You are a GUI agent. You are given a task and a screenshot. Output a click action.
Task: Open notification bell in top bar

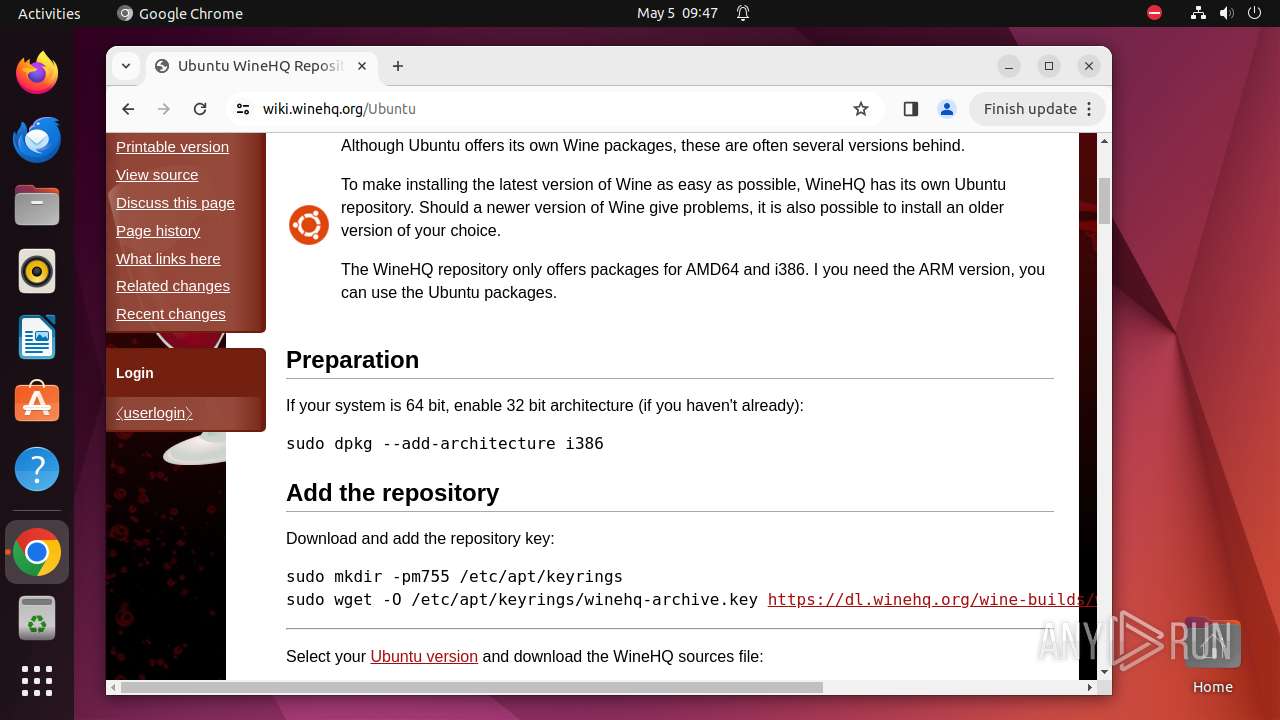point(743,13)
